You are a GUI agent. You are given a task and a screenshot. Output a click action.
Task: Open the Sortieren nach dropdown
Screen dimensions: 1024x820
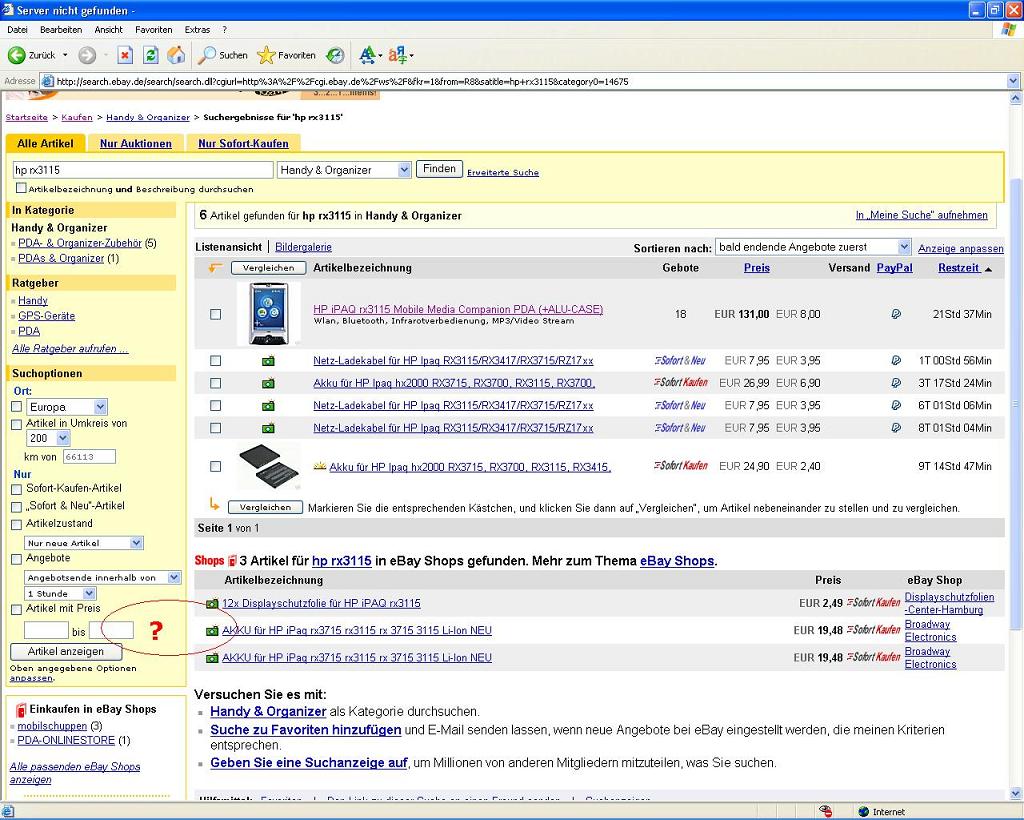[813, 247]
